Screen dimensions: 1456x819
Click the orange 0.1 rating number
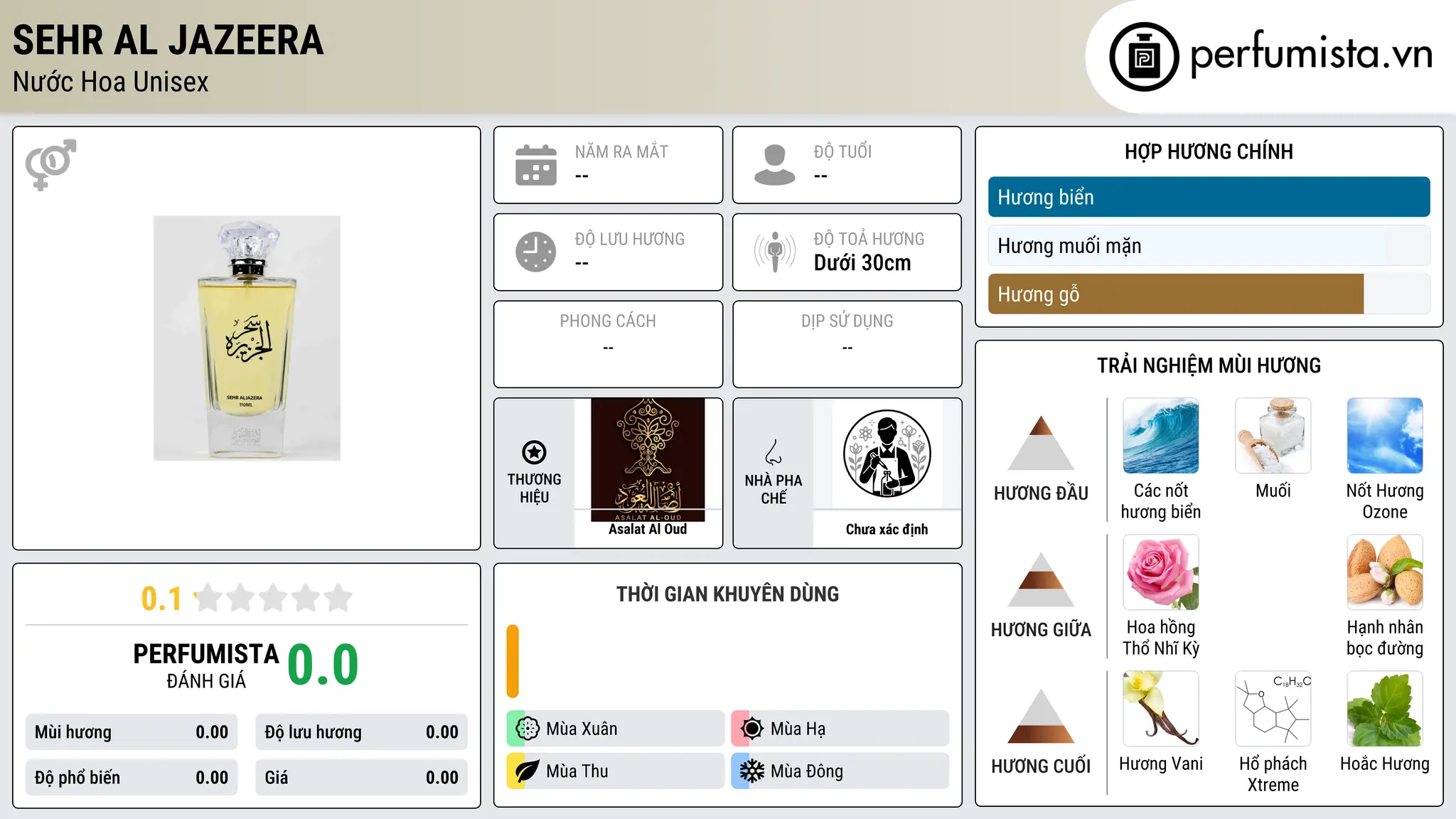(161, 599)
